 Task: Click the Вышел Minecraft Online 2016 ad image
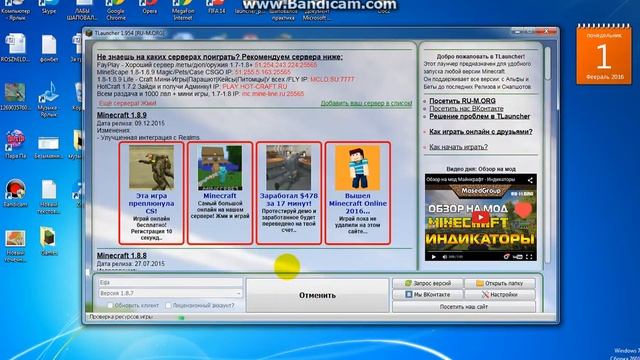click(x=358, y=168)
